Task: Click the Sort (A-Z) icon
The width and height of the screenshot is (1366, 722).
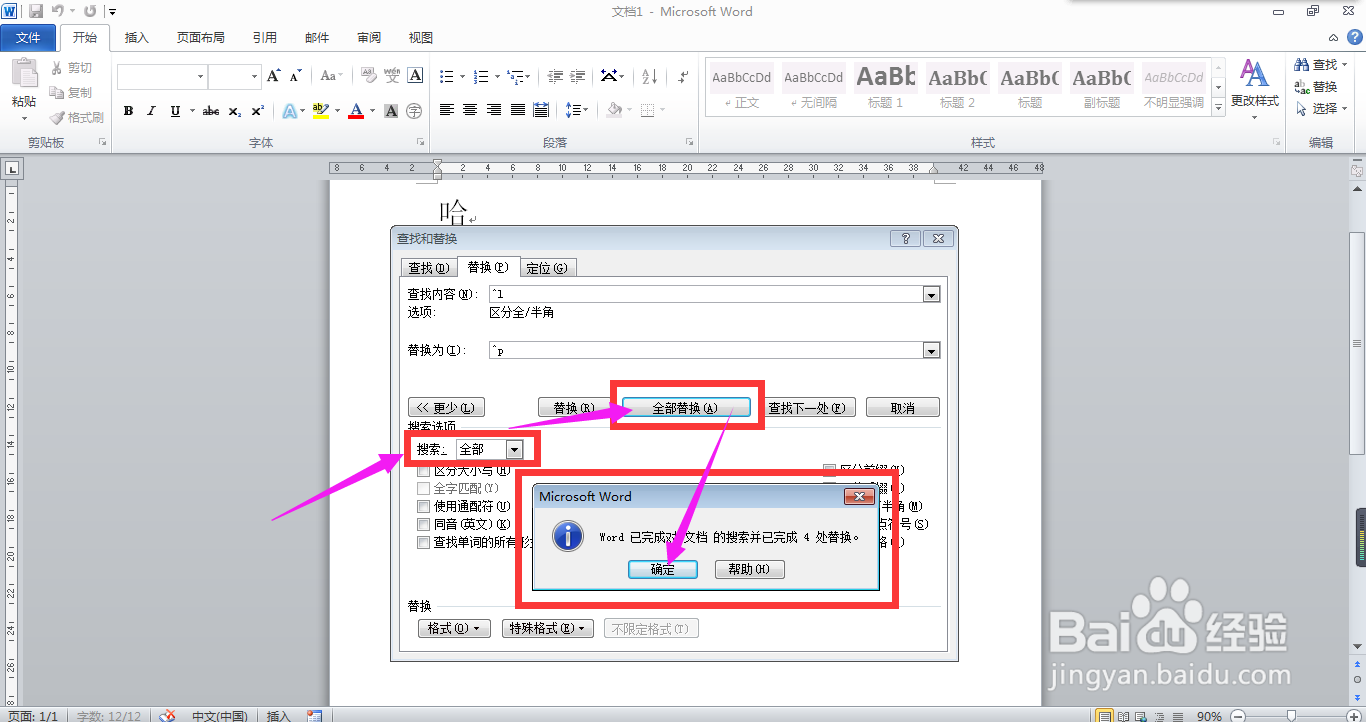Action: pos(649,76)
